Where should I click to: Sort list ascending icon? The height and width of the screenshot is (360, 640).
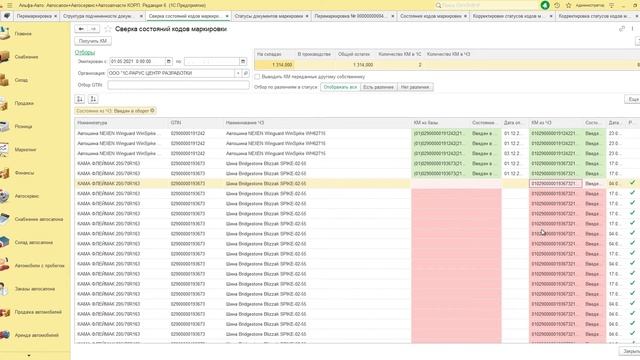coord(80,99)
